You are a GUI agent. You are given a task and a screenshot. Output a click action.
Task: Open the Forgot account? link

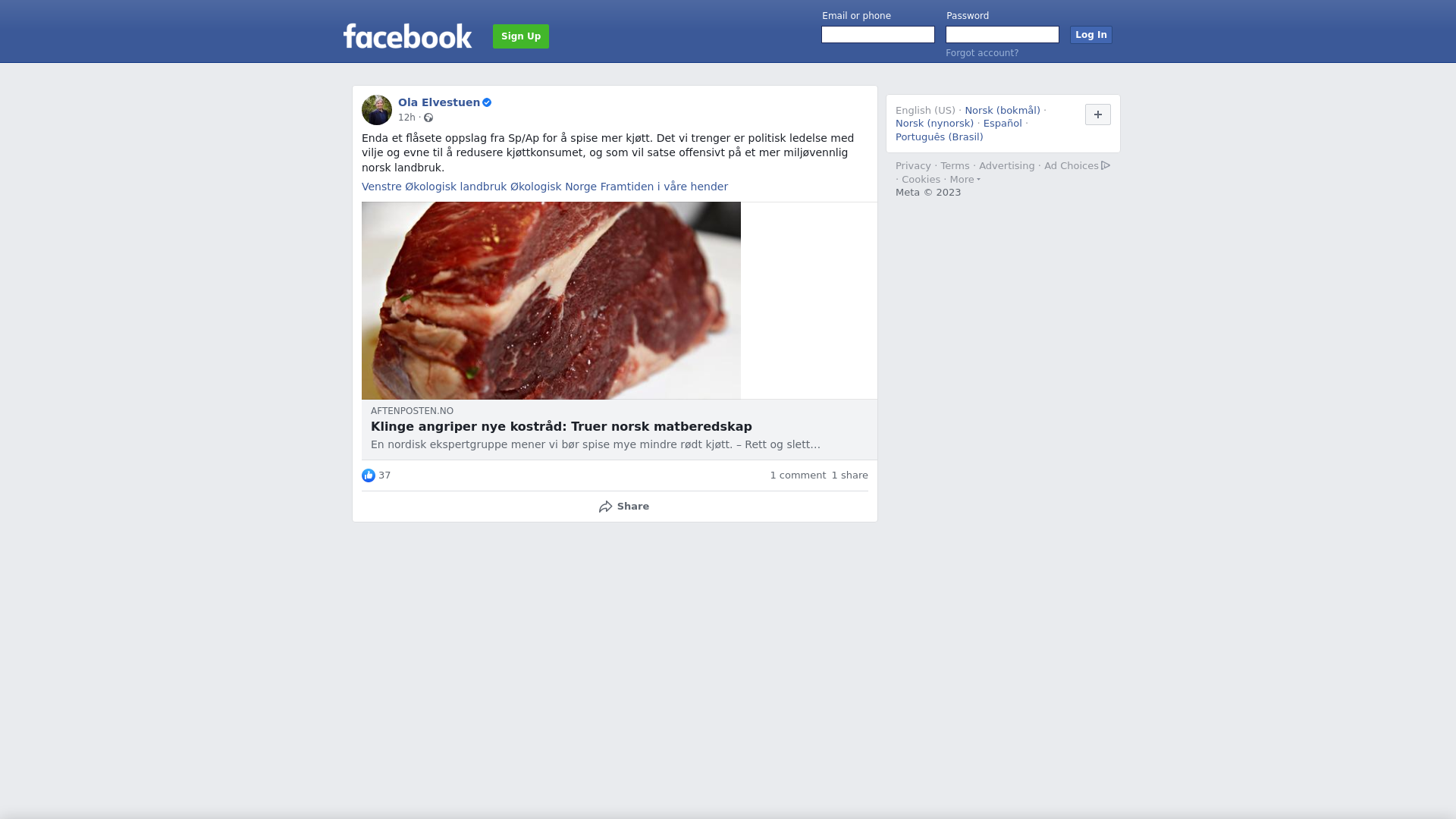982,53
